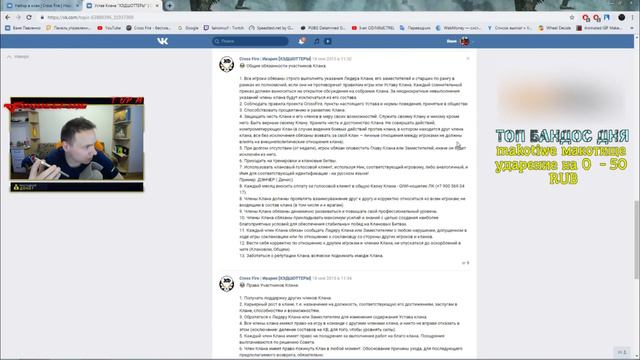Click the second post's clan avatar

click(x=227, y=284)
